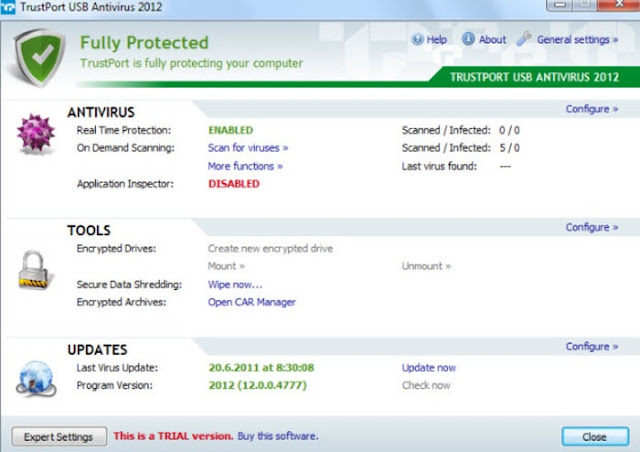640x452 pixels.
Task: Click the Help question mark icon
Action: pyautogui.click(x=417, y=40)
